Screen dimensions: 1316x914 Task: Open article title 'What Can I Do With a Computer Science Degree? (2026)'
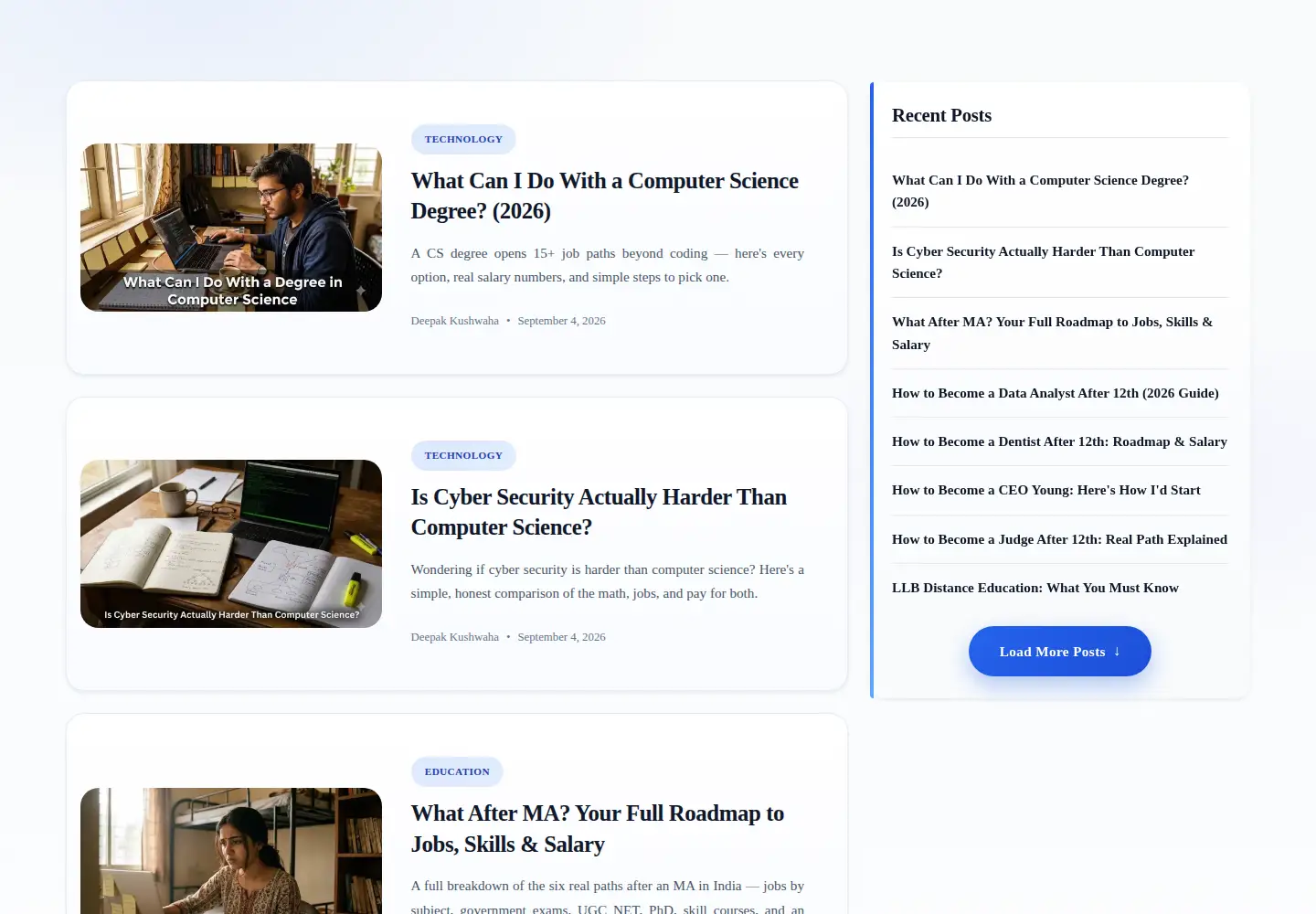tap(604, 196)
